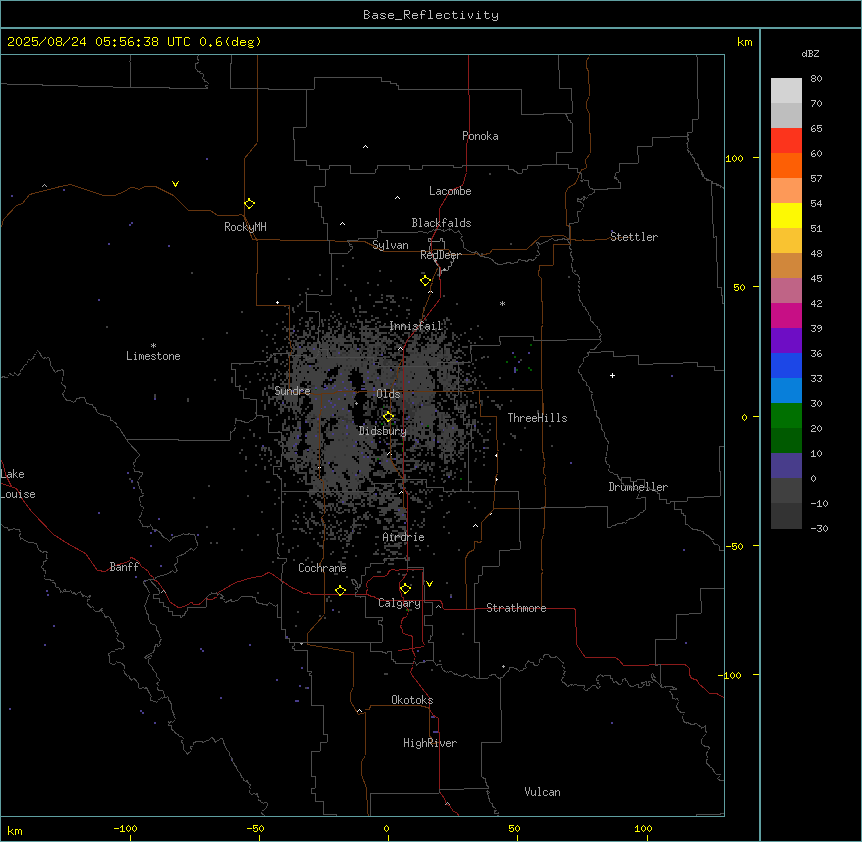Click the ThreeHills label
The width and height of the screenshot is (862, 842).
tap(537, 418)
